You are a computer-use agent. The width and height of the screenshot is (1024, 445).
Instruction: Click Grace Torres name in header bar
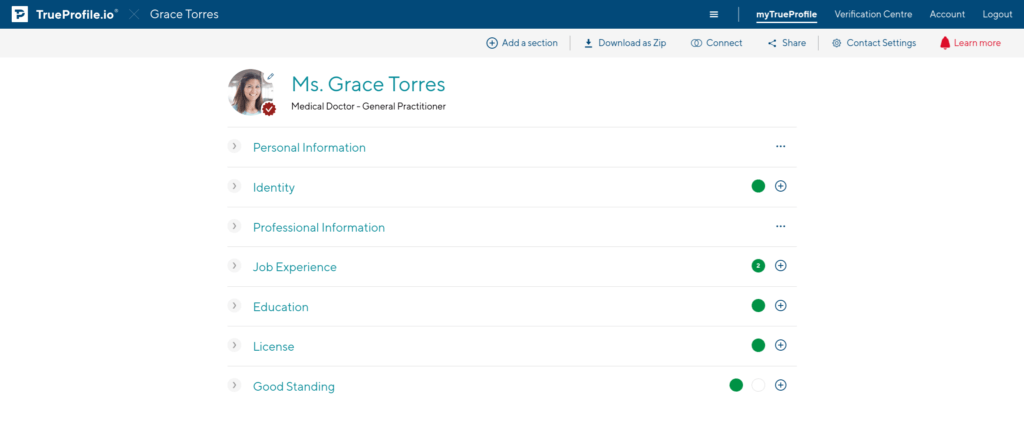coord(184,14)
